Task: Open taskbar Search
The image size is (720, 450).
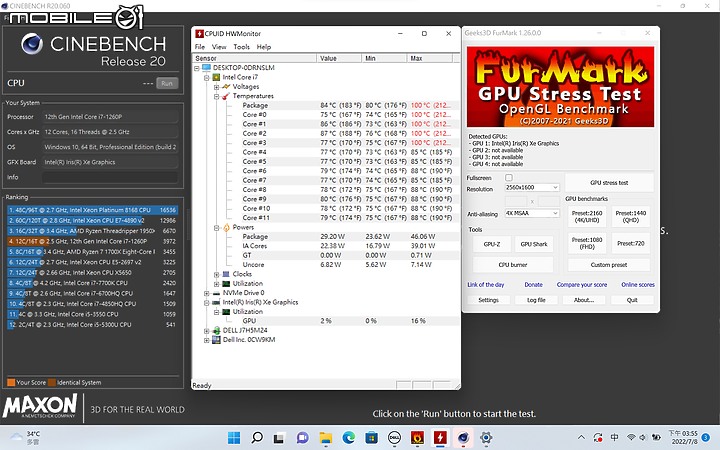Action: (257, 438)
